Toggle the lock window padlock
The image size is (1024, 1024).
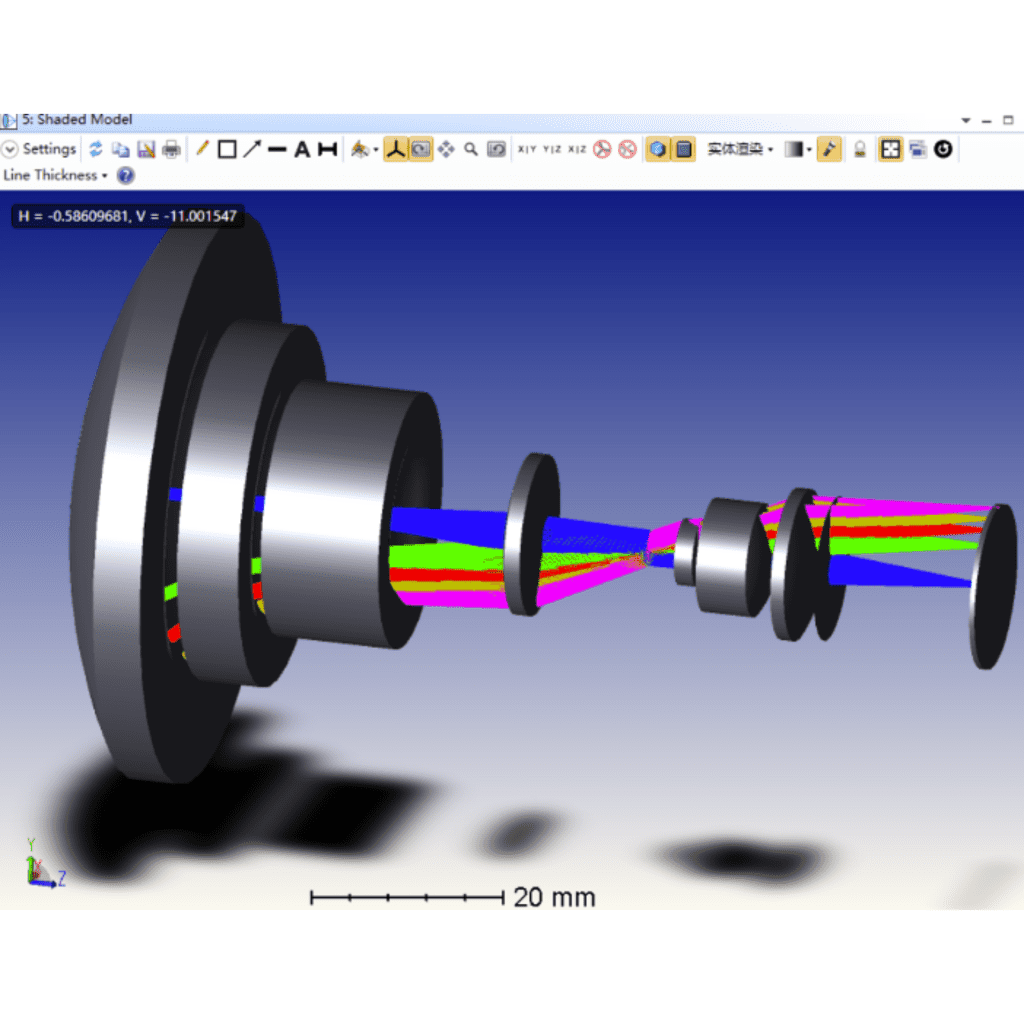[x=859, y=150]
